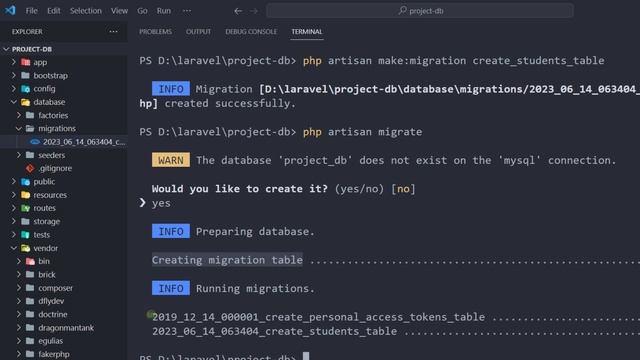640x360 pixels.
Task: Switch to the Output tab
Action: [x=198, y=31]
